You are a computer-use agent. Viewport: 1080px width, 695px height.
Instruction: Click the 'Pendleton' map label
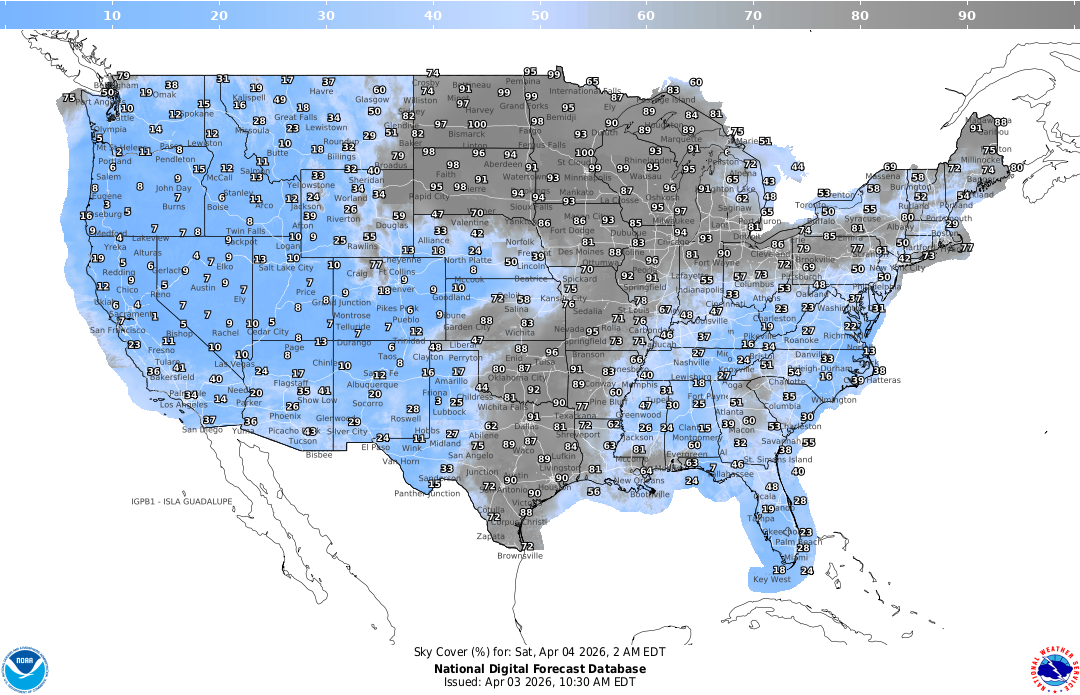(x=175, y=159)
